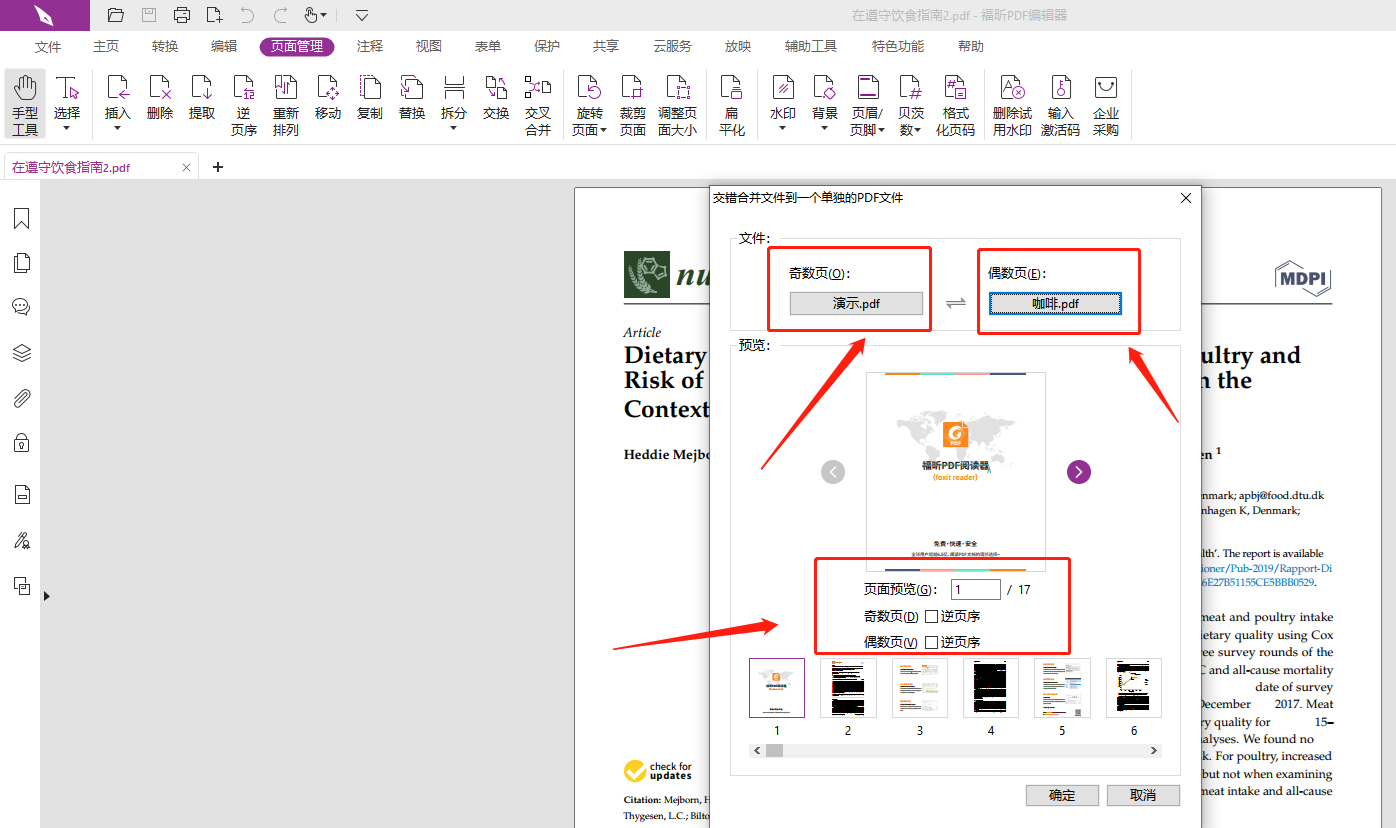Click the thumbnail horizontal scrollbar
Image resolution: width=1396 pixels, height=828 pixels.
pyautogui.click(x=955, y=750)
